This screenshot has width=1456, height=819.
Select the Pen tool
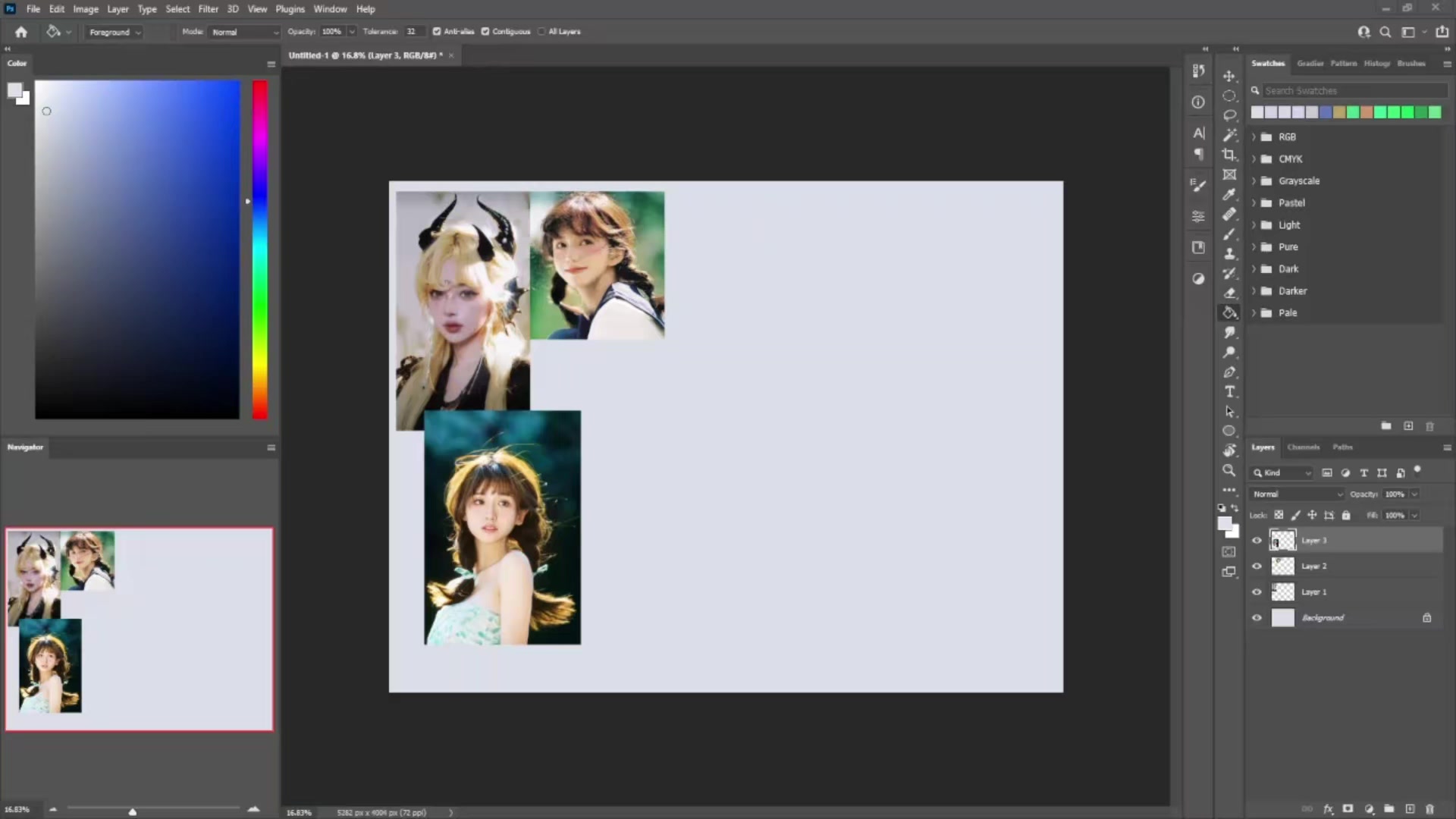coord(1229,372)
